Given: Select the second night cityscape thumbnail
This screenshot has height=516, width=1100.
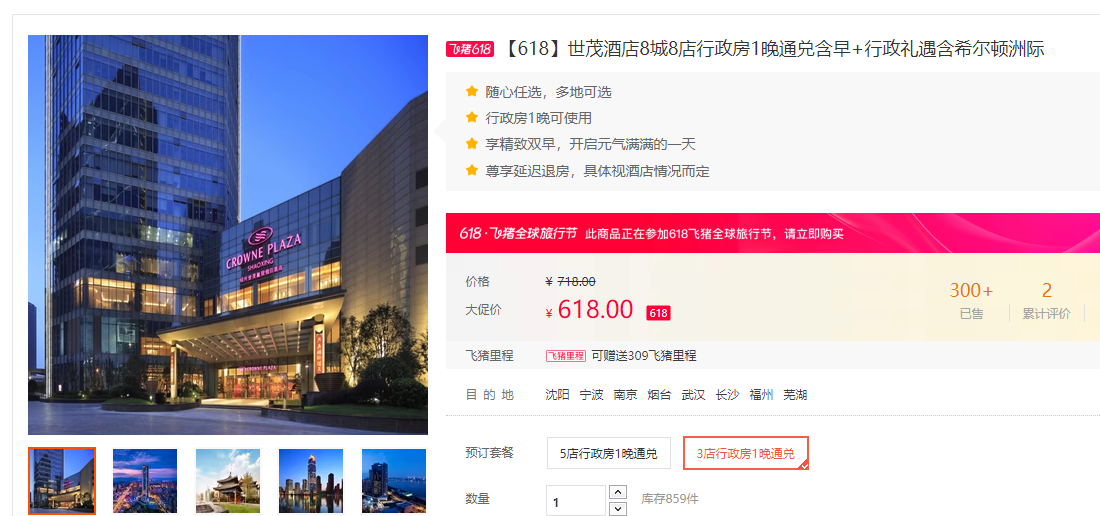Looking at the screenshot, I should coord(145,481).
